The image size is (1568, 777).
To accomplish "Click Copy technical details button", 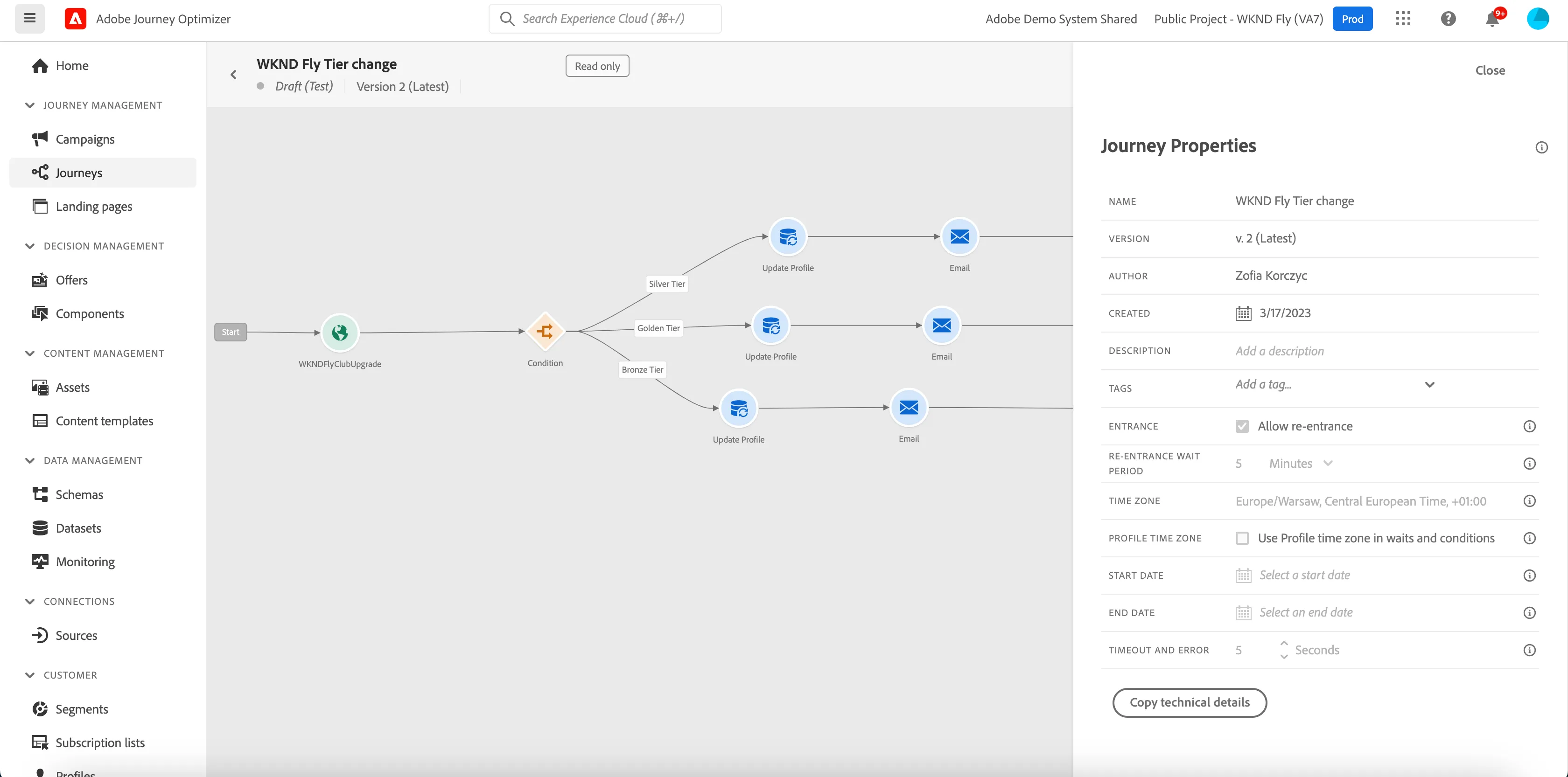I will pyautogui.click(x=1189, y=703).
